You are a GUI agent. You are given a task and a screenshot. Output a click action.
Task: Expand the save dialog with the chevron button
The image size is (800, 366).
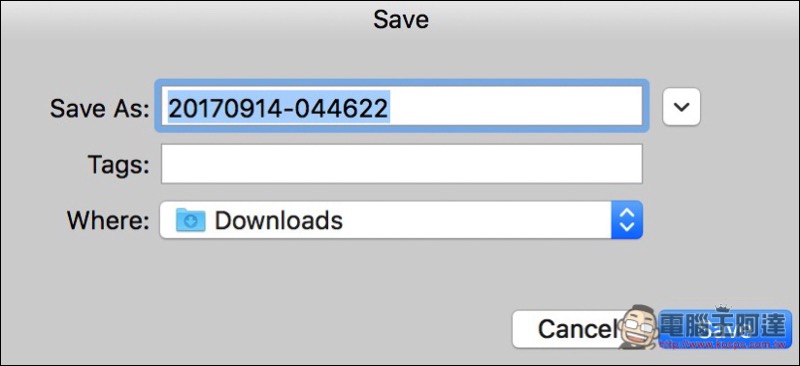pos(681,107)
